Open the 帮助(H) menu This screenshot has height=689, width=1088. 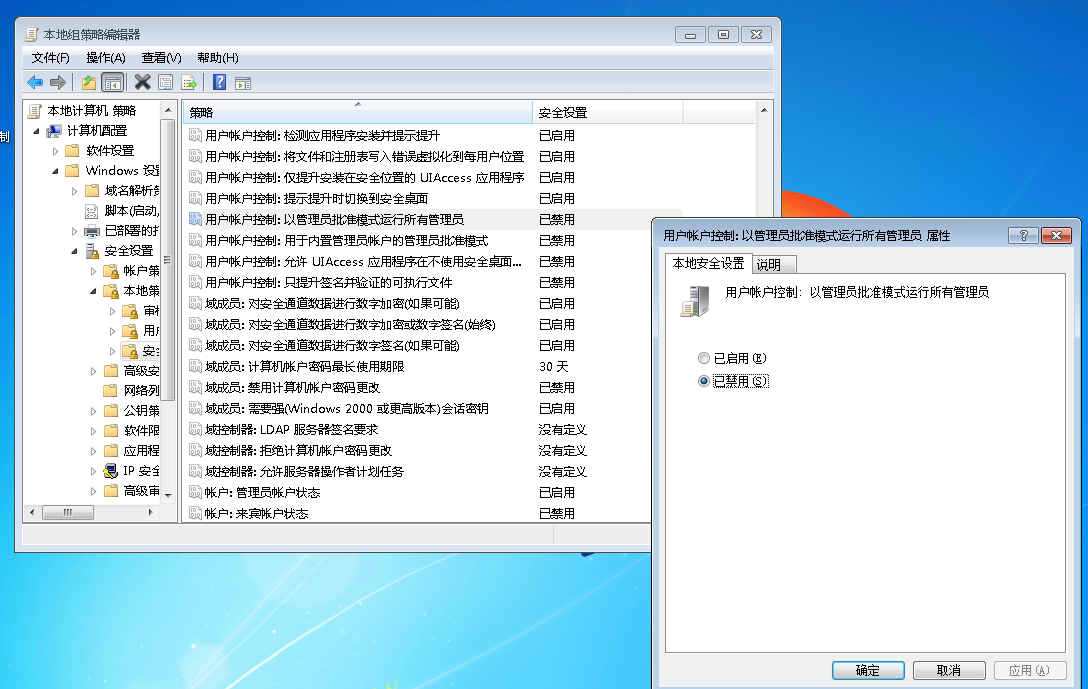[x=217, y=58]
